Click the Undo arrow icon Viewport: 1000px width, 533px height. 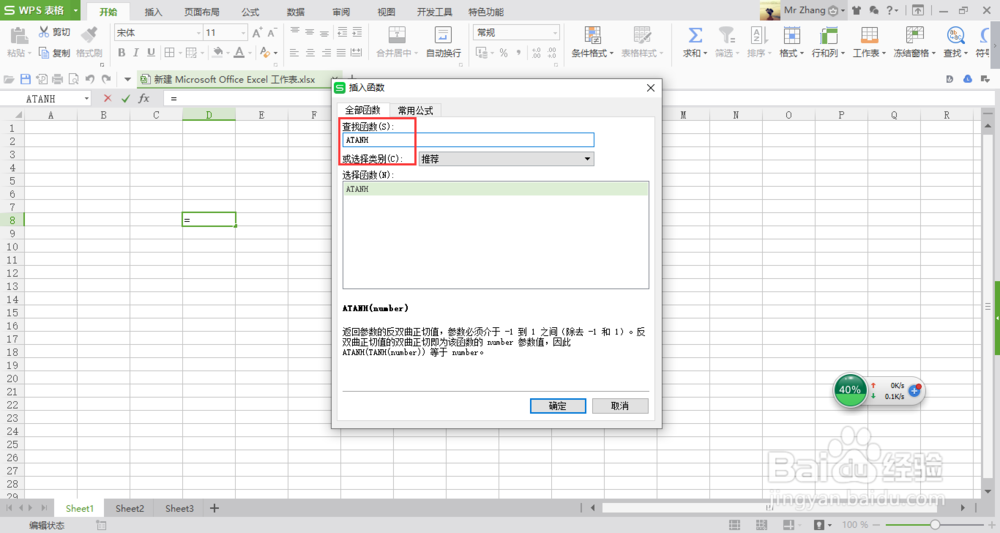(x=90, y=79)
